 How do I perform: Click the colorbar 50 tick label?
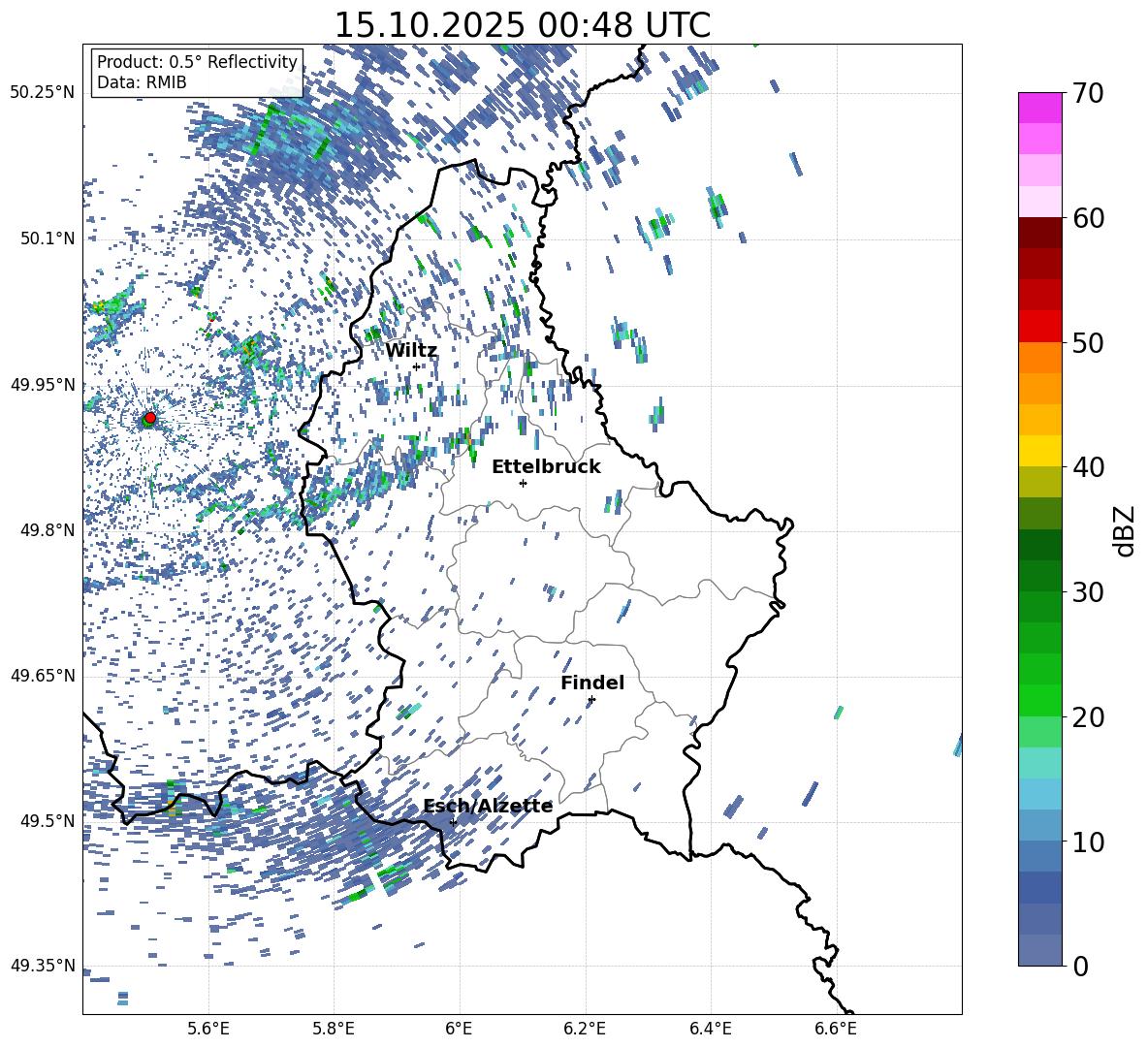click(1088, 342)
